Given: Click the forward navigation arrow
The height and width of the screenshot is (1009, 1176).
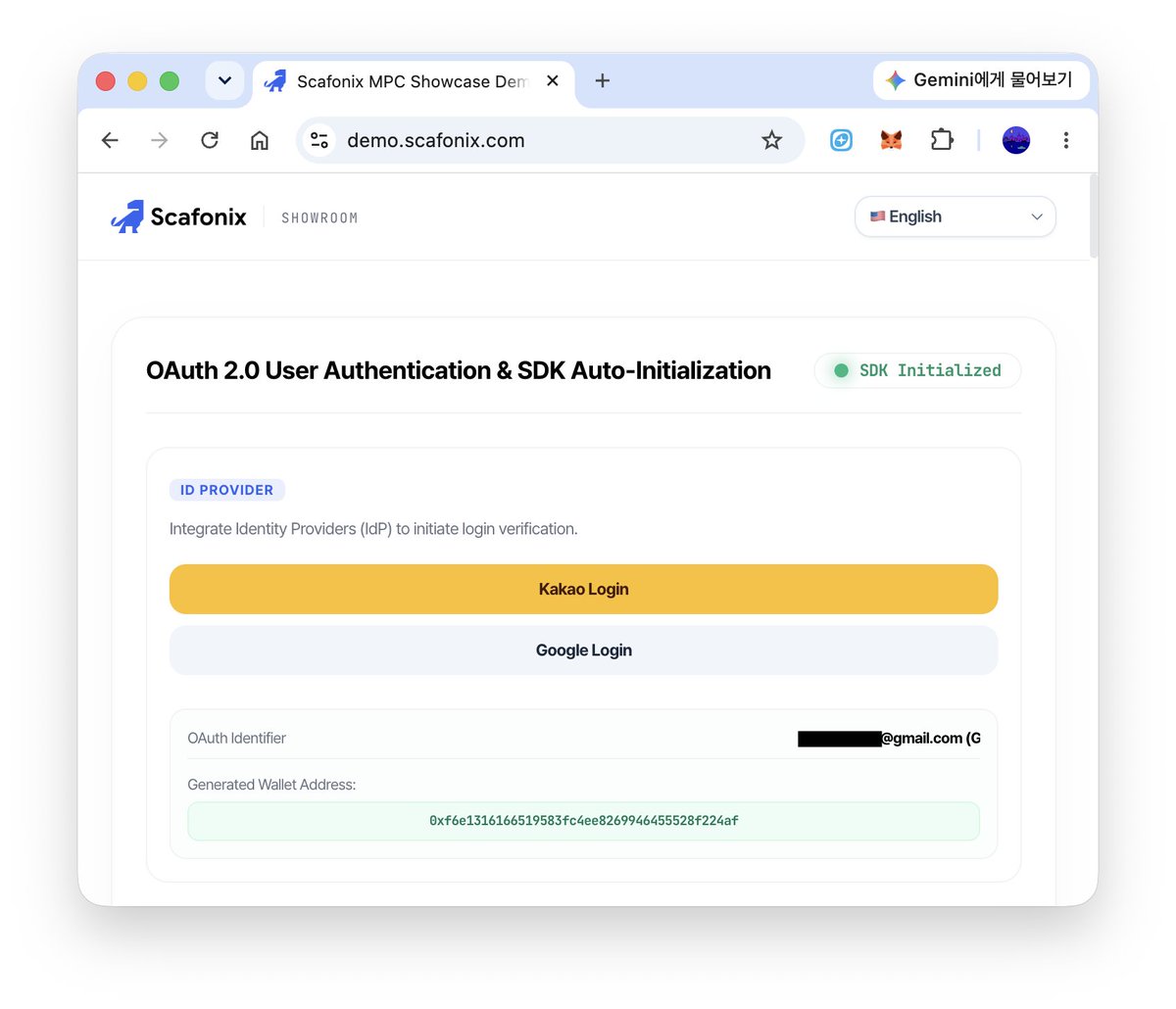Looking at the screenshot, I should [160, 140].
